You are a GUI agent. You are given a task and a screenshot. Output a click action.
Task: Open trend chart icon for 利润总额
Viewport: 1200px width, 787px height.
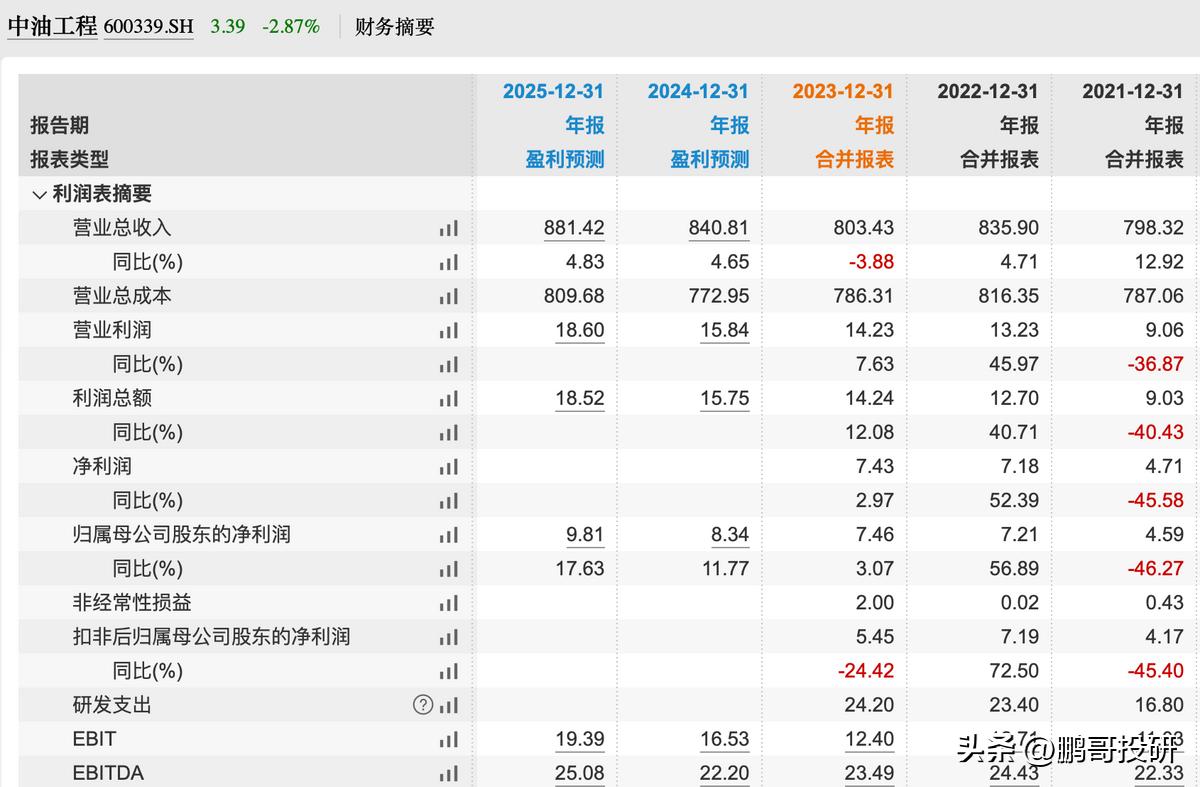(x=449, y=397)
